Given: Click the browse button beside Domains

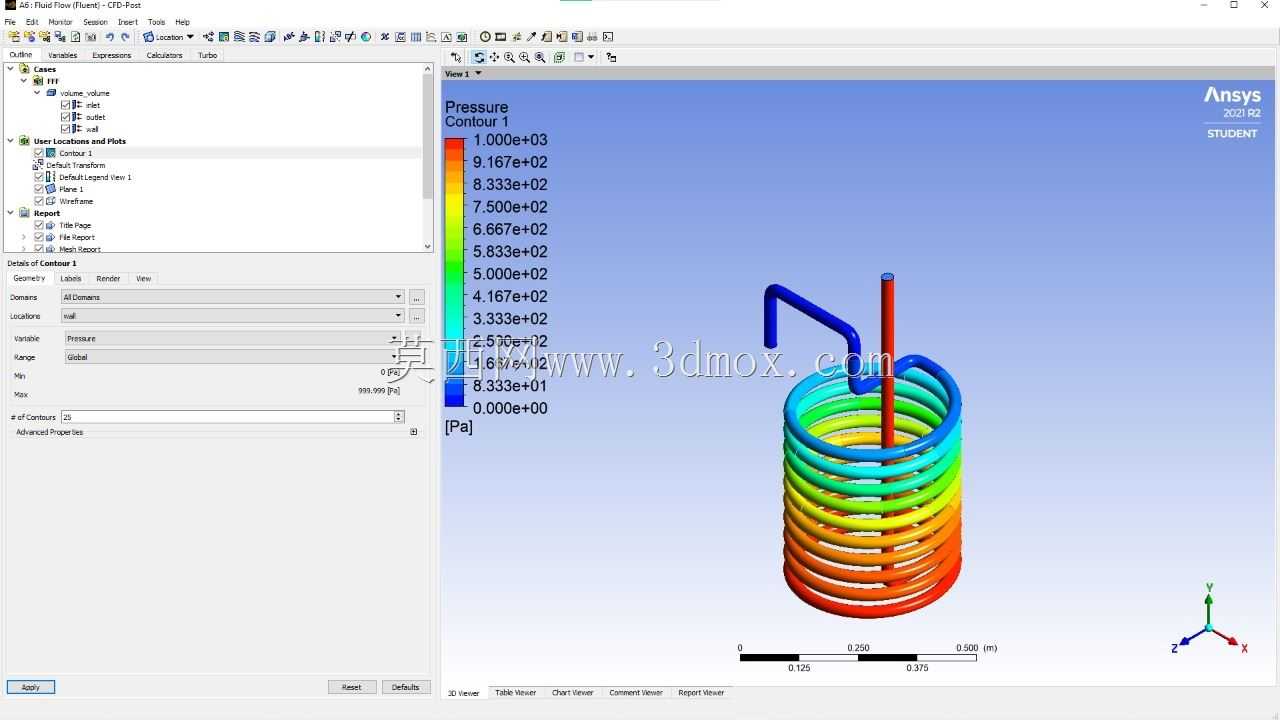Looking at the screenshot, I should click(x=417, y=297).
